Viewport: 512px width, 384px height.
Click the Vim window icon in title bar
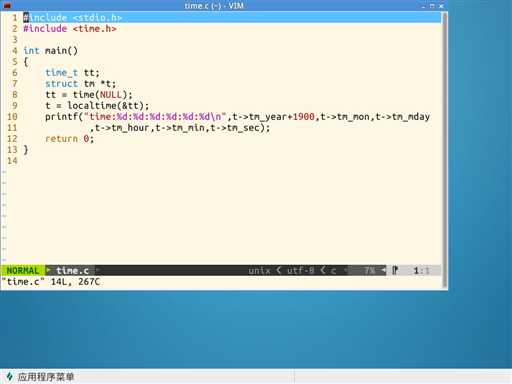(x=7, y=6)
